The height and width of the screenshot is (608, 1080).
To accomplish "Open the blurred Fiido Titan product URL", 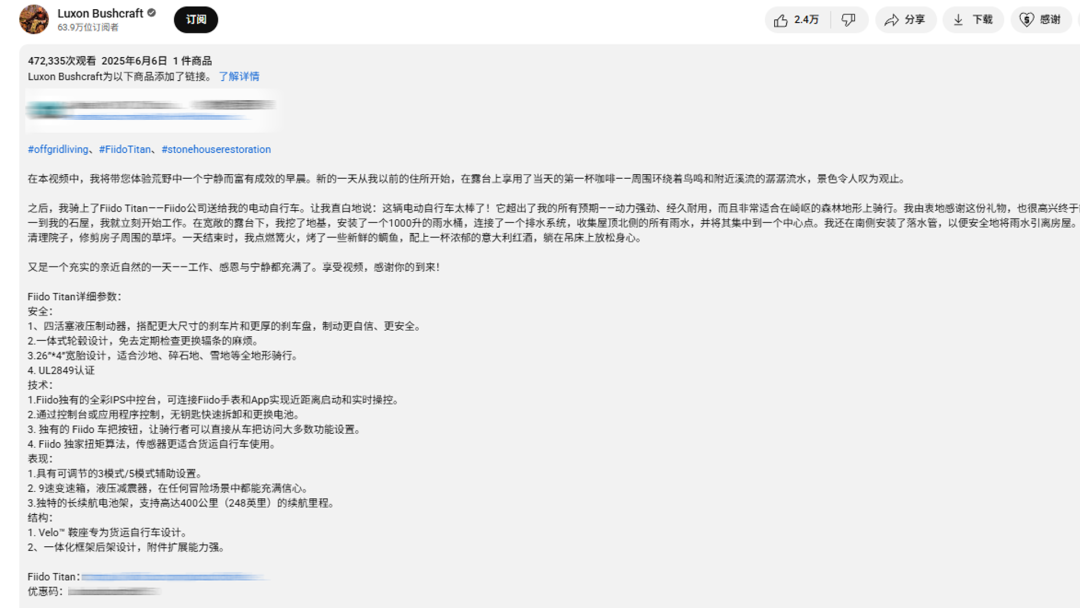I will pos(173,577).
